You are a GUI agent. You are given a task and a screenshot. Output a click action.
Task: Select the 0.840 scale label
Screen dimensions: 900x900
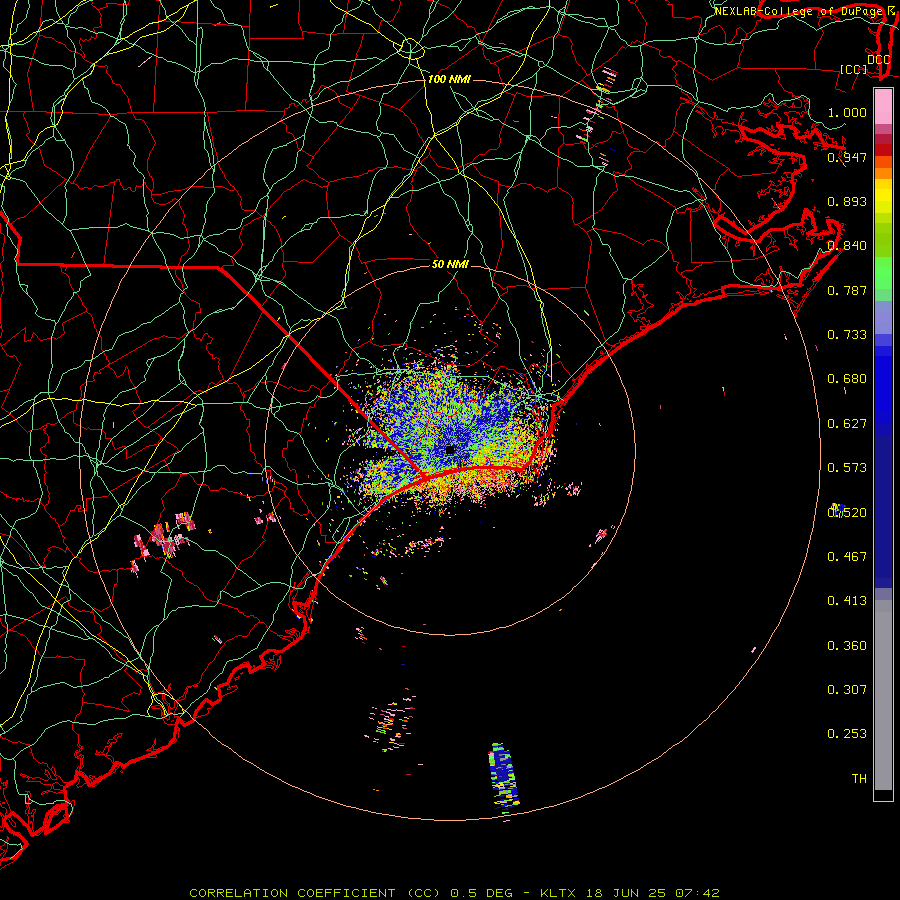click(847, 246)
